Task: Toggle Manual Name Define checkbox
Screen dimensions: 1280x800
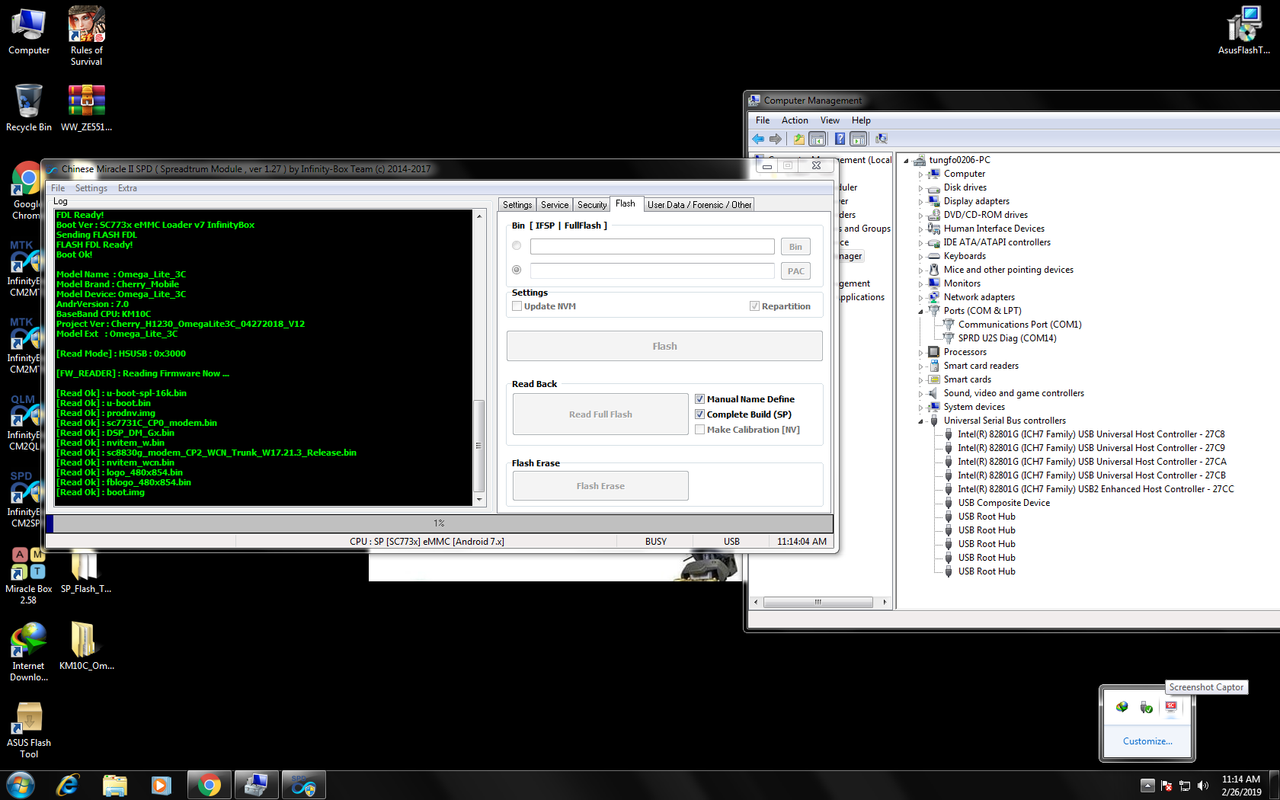Action: pos(700,399)
